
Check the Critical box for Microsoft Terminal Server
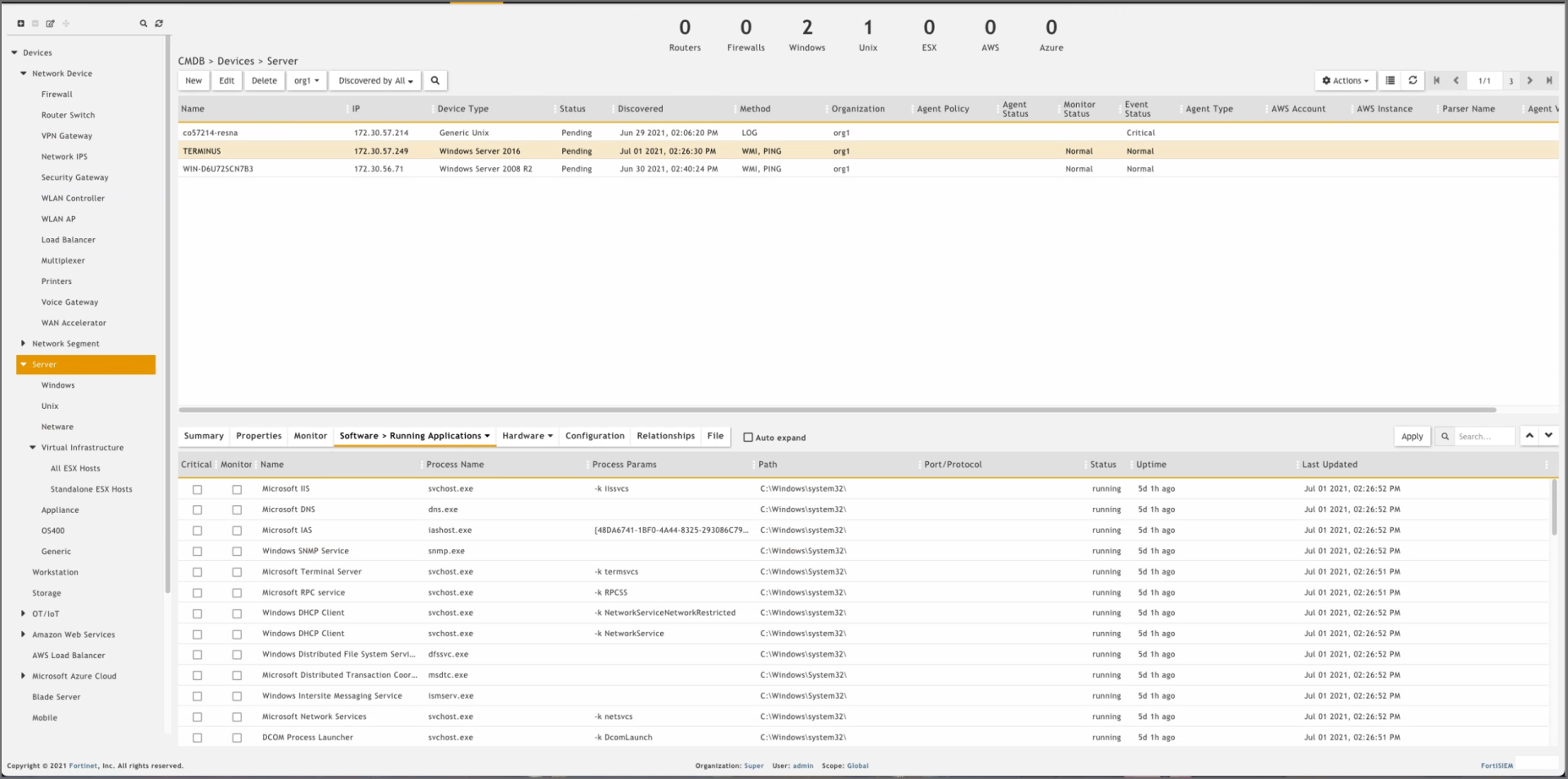click(197, 572)
